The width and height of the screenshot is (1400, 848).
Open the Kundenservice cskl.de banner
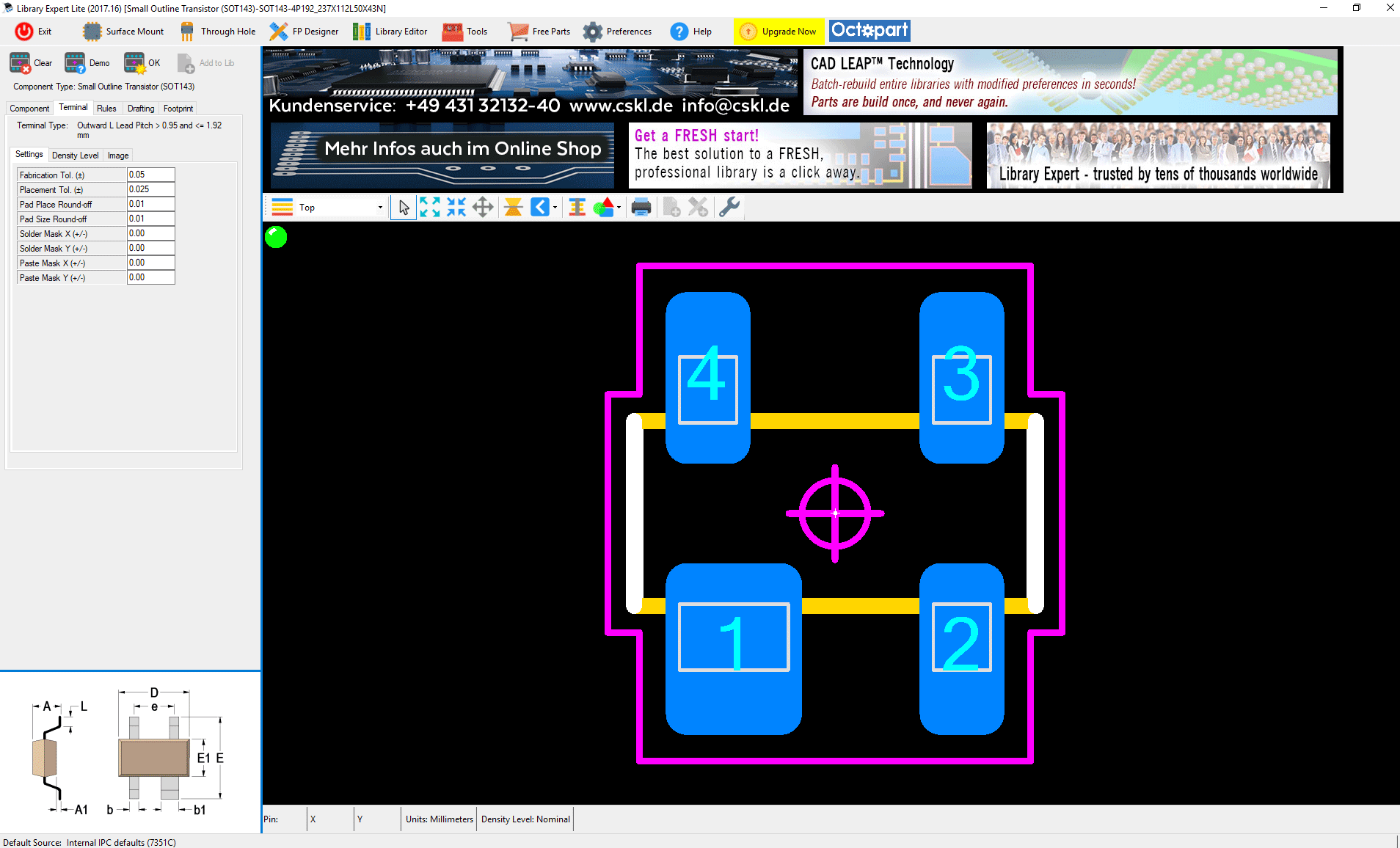pos(530,81)
